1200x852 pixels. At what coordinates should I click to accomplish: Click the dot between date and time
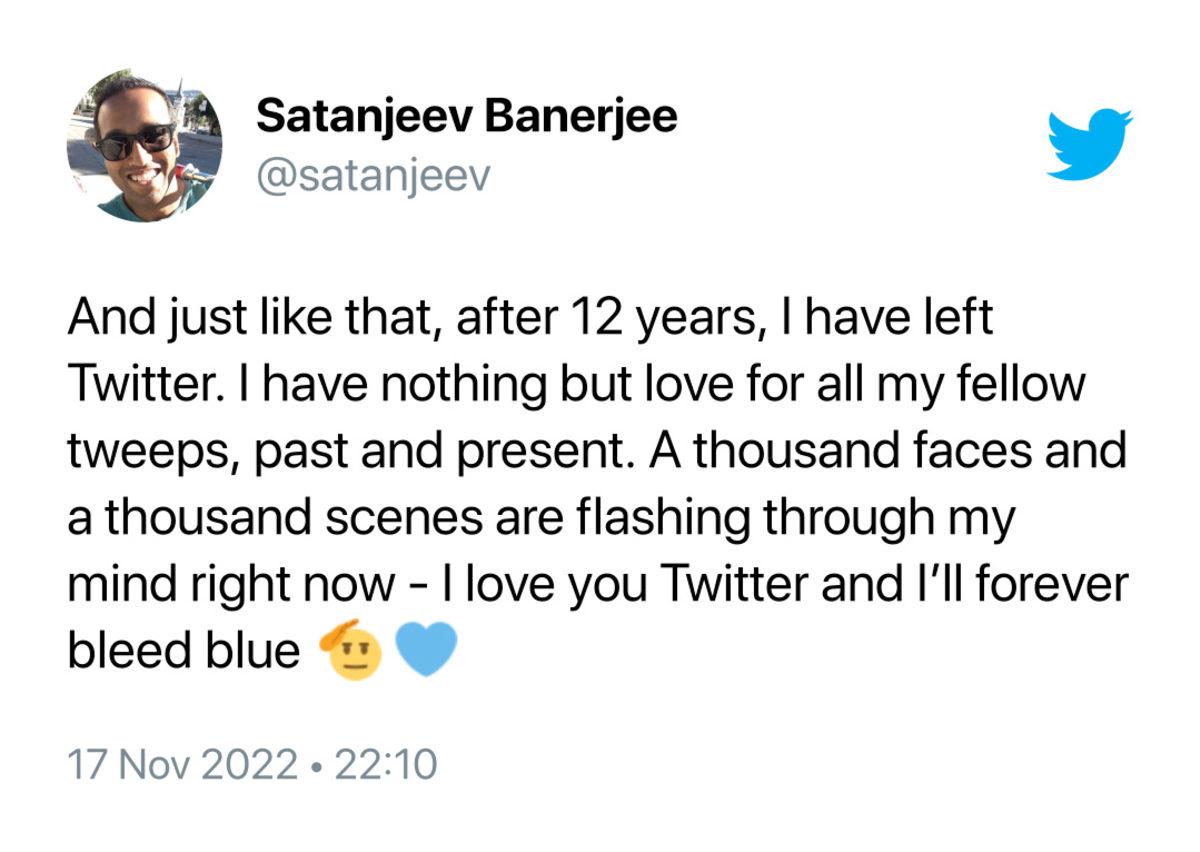tap(316, 767)
